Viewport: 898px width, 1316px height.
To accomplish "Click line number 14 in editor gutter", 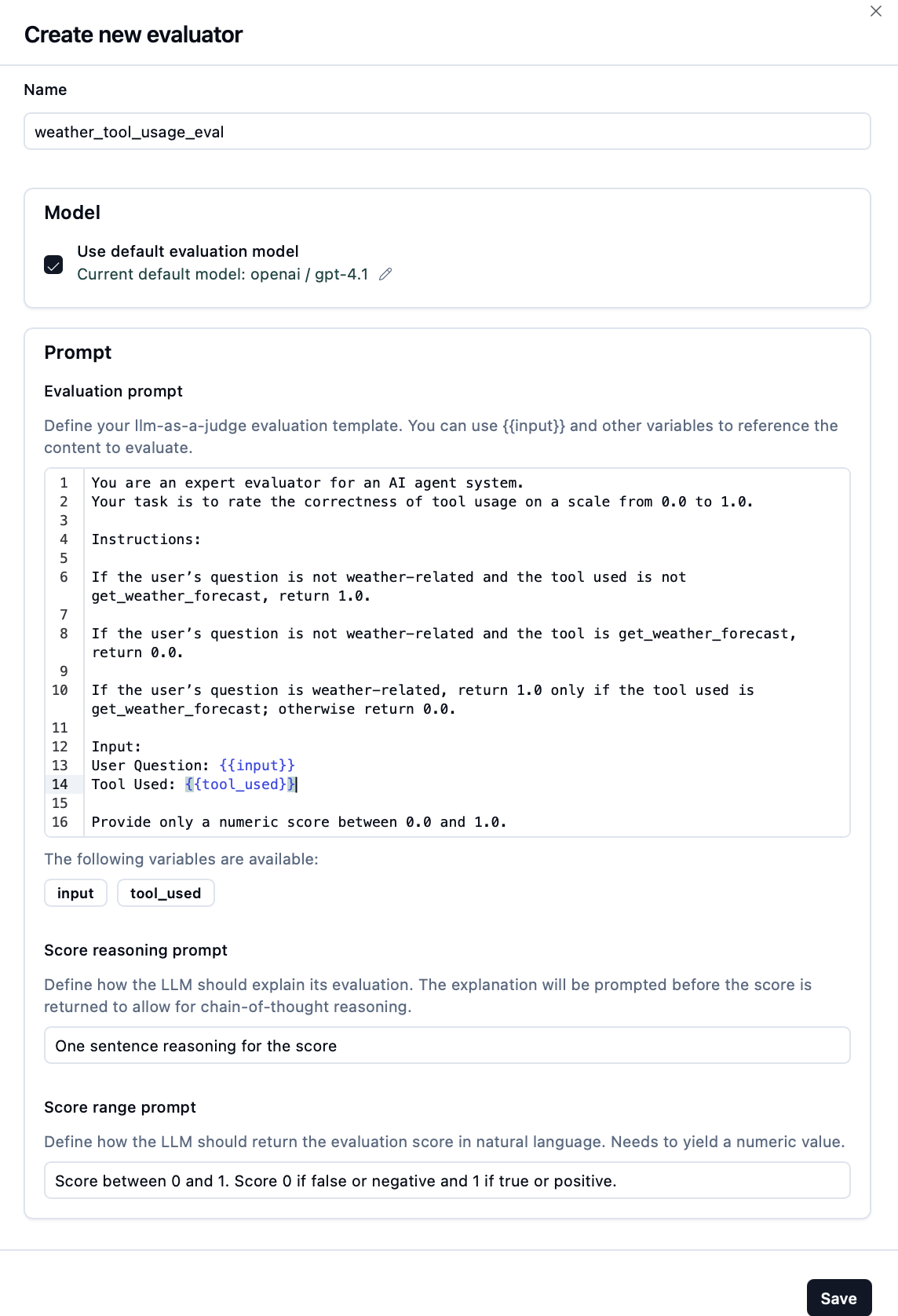I will click(60, 784).
